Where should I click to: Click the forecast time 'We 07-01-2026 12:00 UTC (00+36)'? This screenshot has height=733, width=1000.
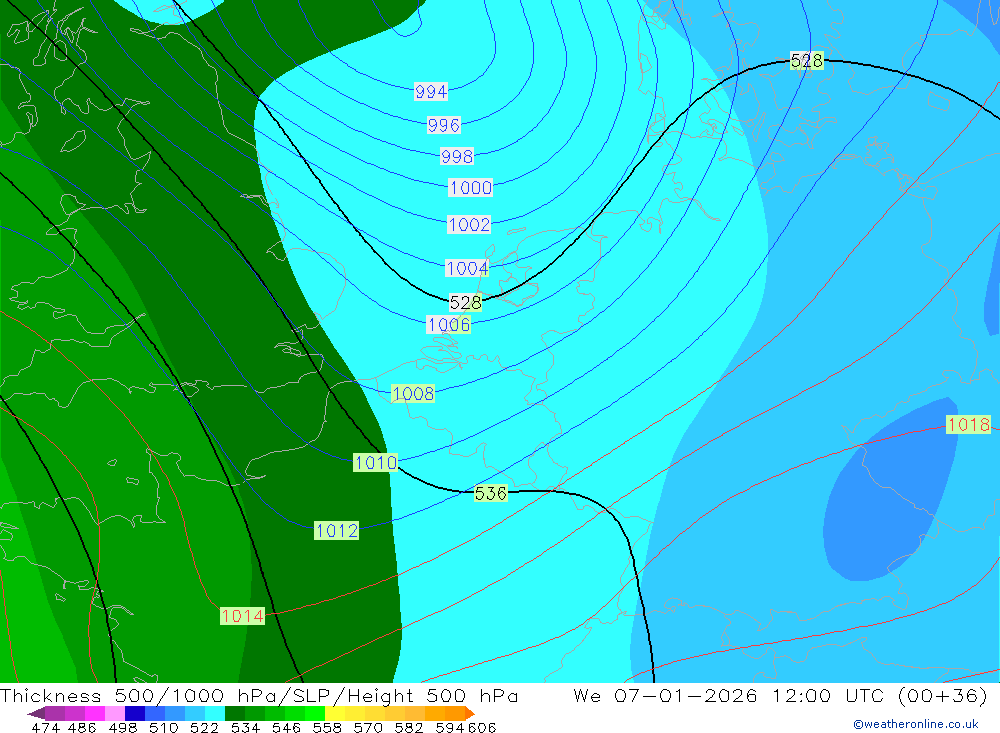[781, 695]
